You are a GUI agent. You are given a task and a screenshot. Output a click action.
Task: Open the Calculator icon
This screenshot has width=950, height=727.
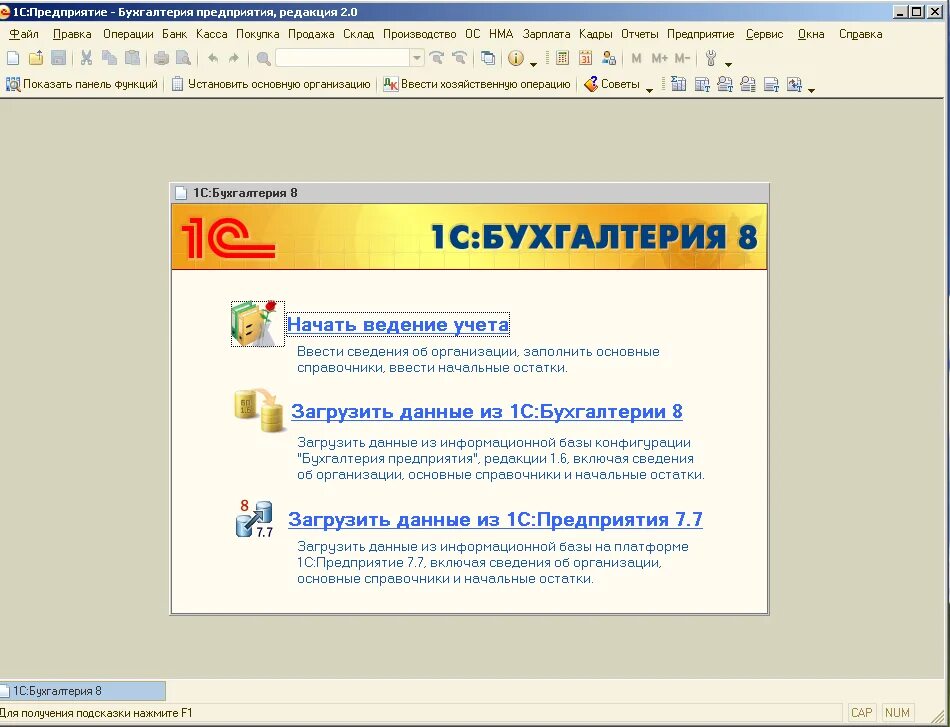(x=562, y=58)
